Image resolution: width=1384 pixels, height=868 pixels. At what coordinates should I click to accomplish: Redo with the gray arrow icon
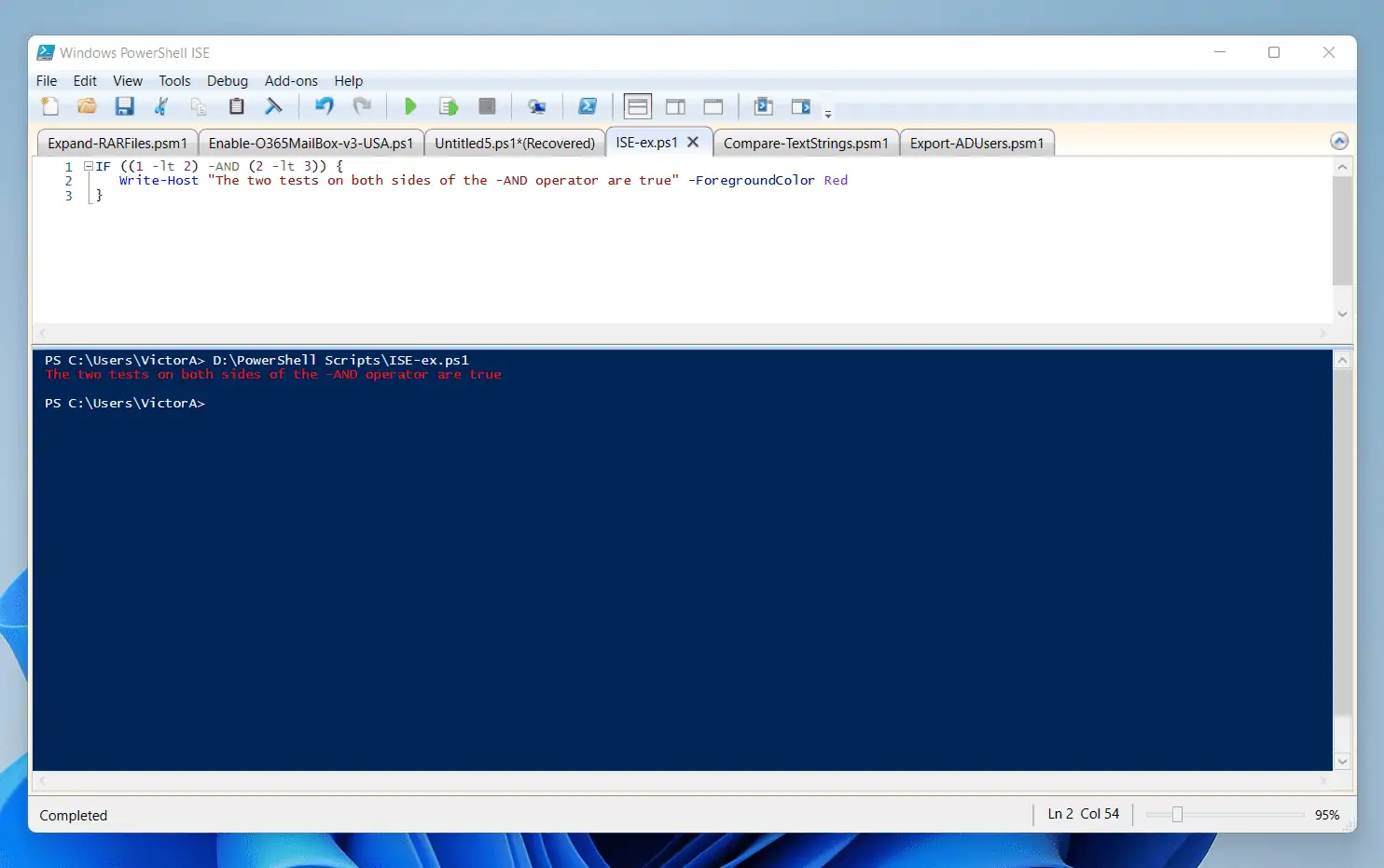point(362,106)
